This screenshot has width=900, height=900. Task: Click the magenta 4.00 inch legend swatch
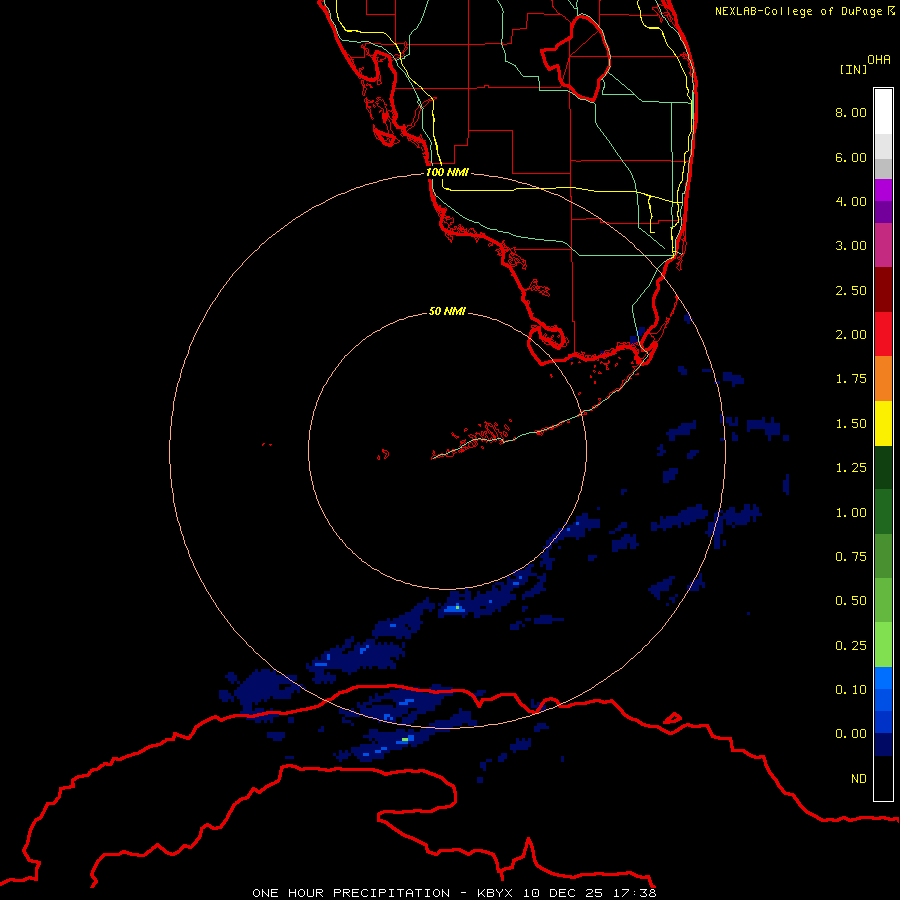(x=883, y=190)
